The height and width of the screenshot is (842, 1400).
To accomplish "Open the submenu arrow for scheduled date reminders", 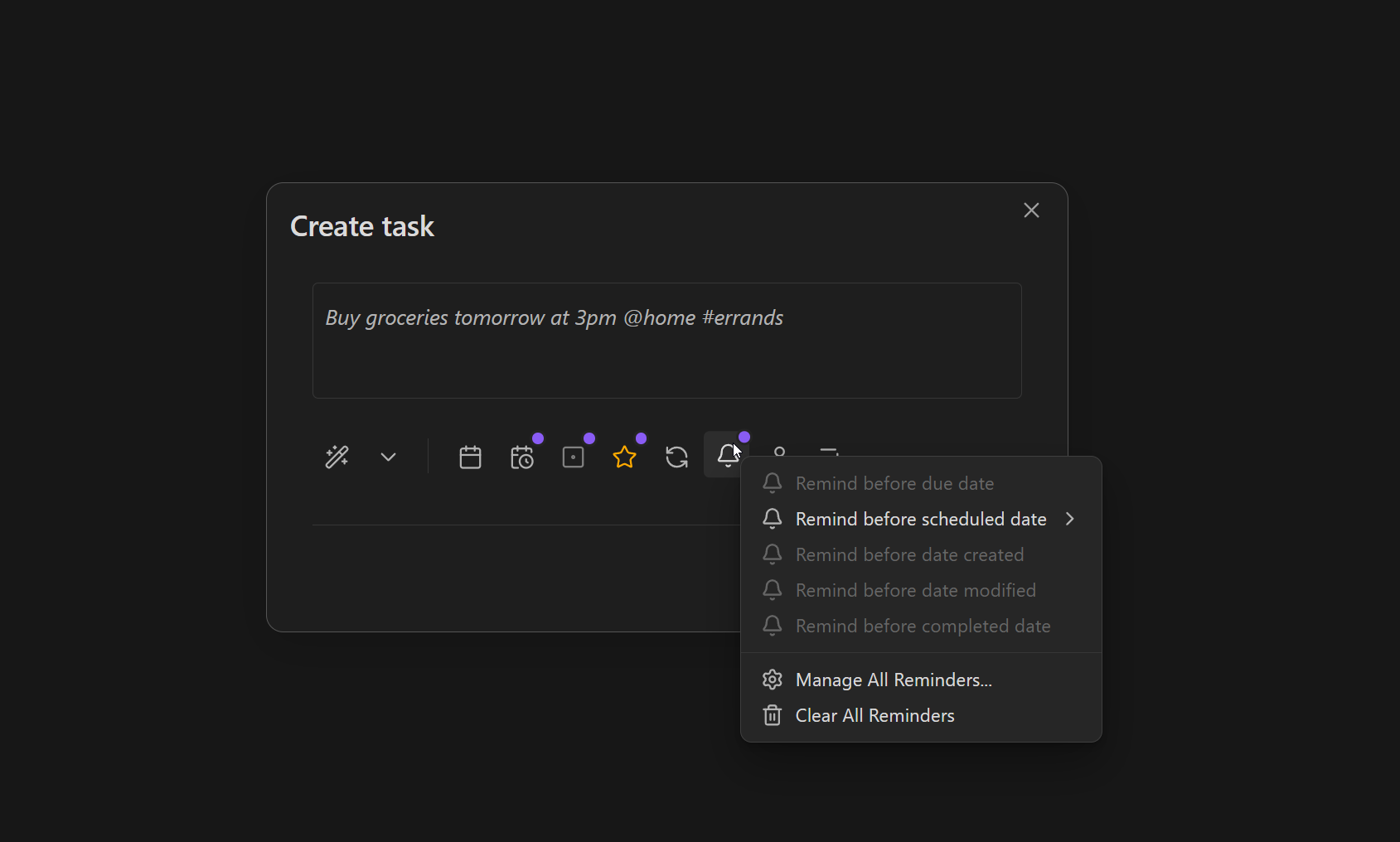I will [x=1070, y=519].
